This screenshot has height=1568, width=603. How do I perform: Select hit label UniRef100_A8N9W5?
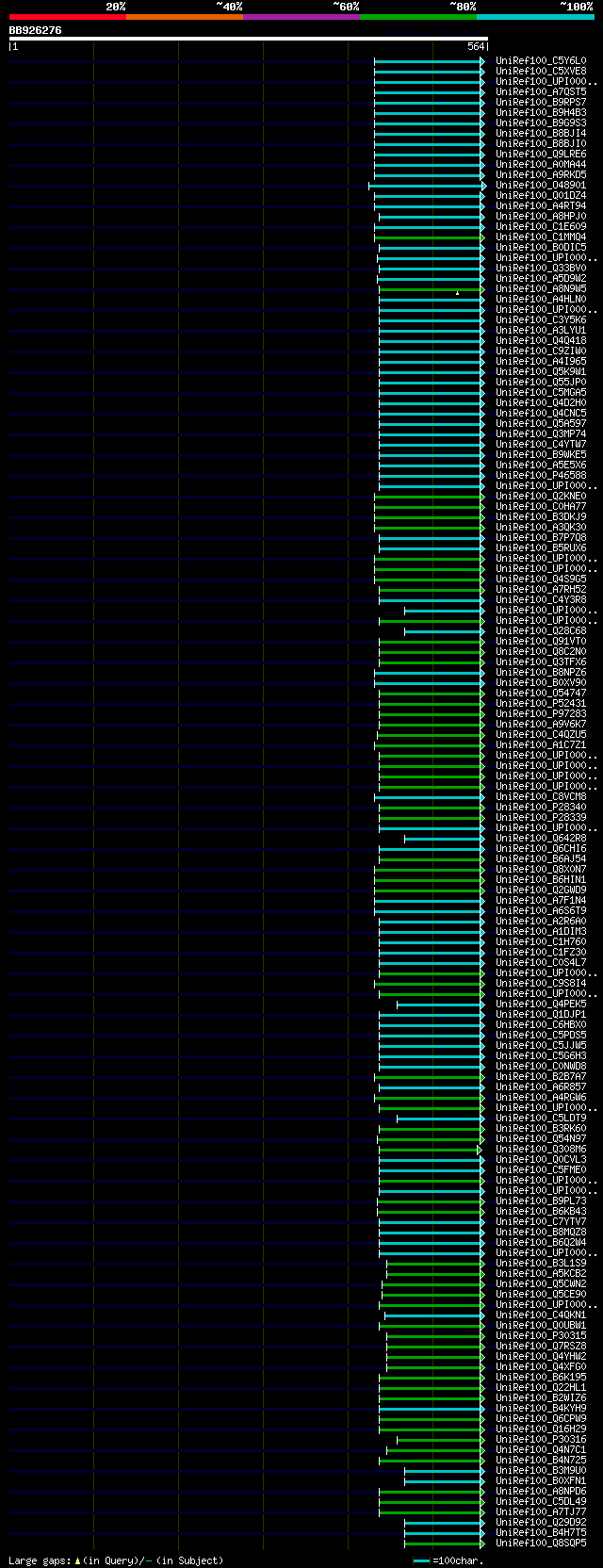coord(541,288)
